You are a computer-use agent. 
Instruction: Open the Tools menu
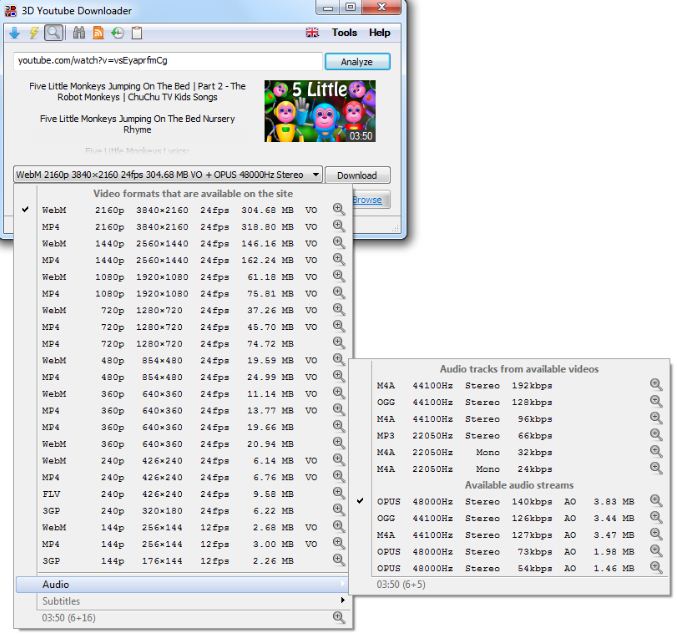(x=344, y=33)
